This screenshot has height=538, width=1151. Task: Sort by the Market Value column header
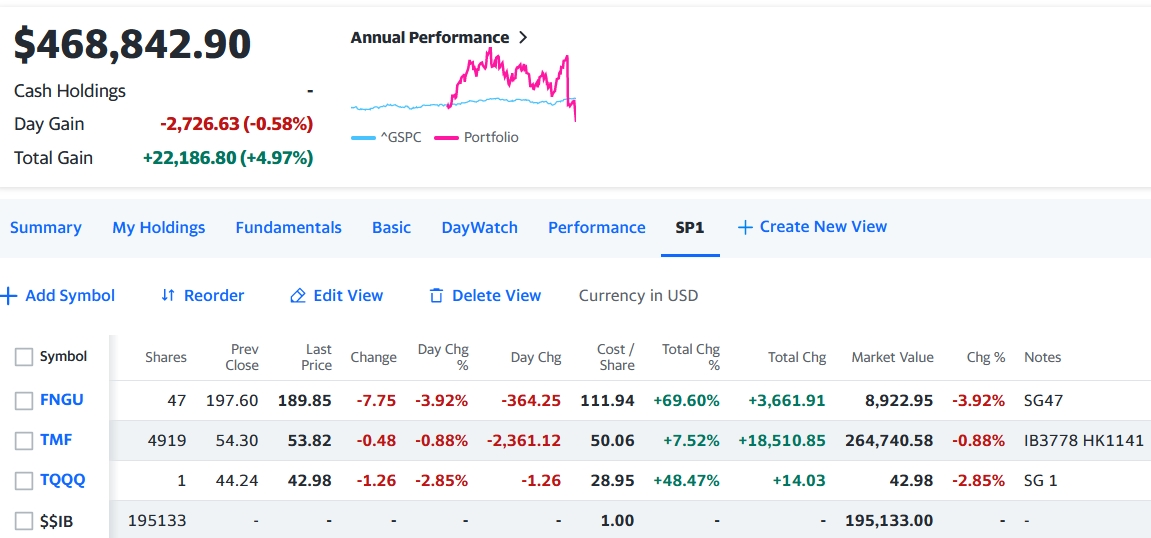892,357
